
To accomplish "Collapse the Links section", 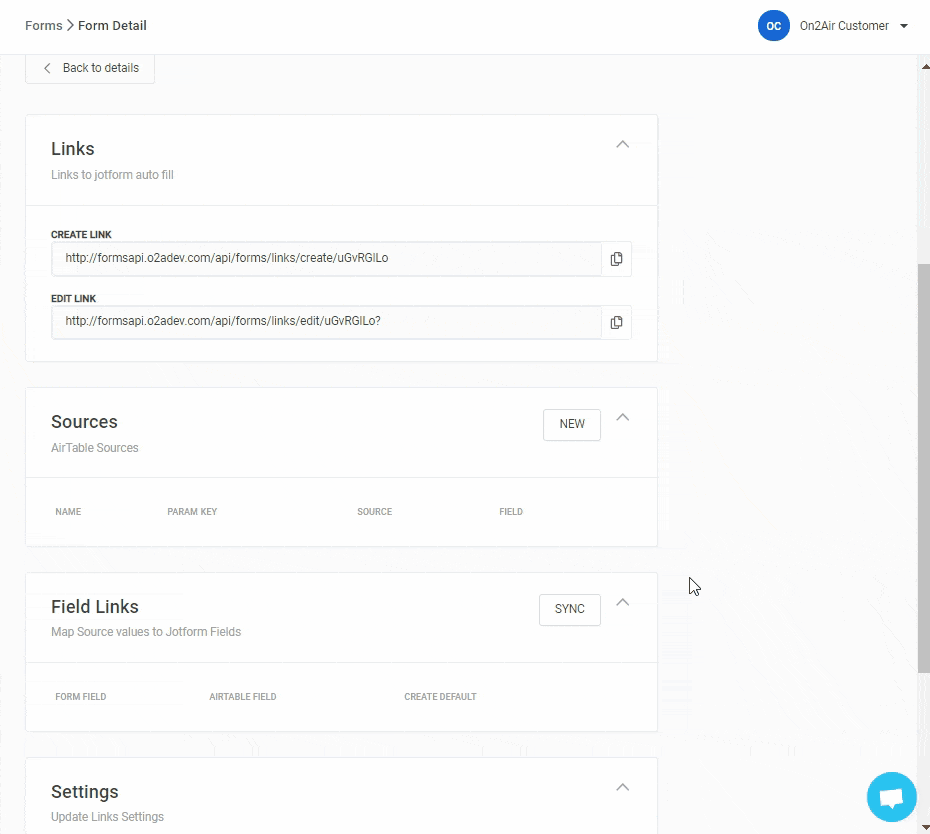I will pyautogui.click(x=622, y=145).
